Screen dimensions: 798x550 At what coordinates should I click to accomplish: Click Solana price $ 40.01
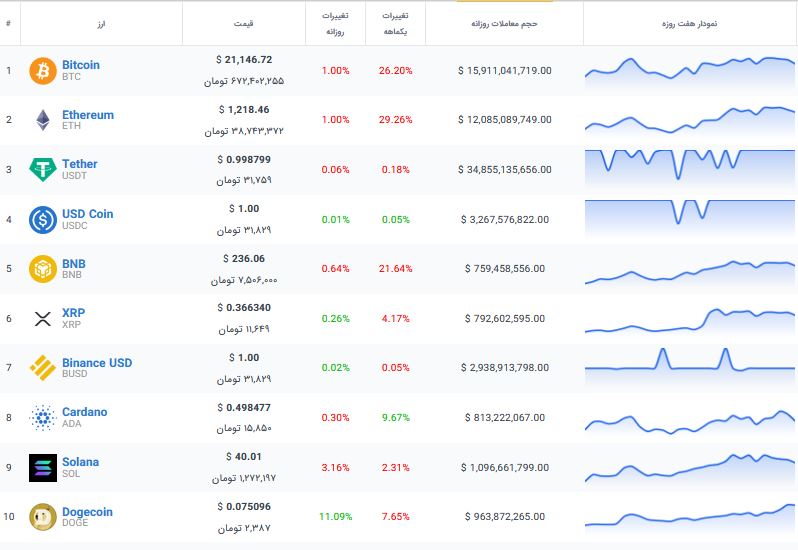(x=244, y=457)
